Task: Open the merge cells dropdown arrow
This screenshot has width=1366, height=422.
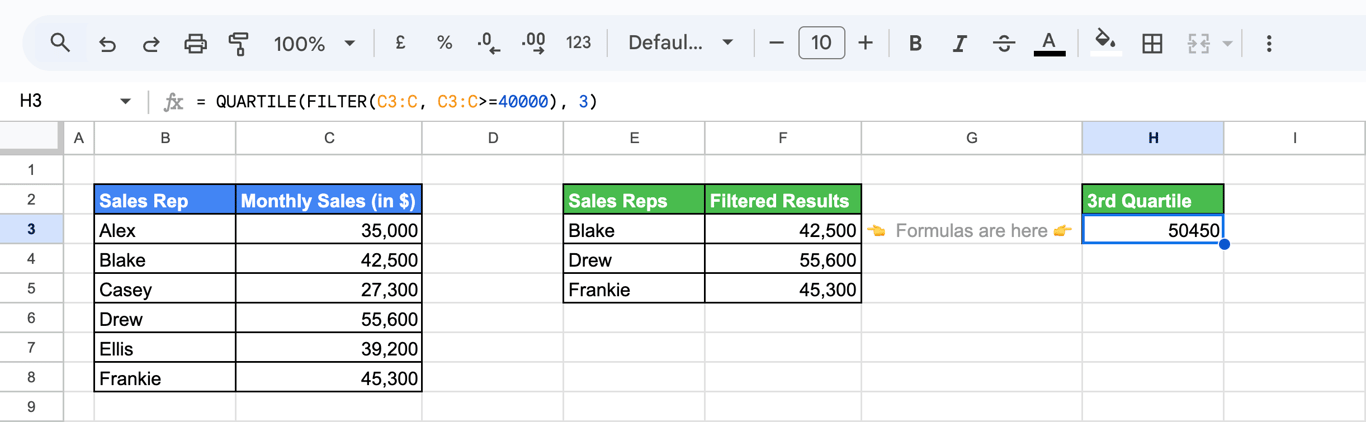Action: pos(1227,43)
